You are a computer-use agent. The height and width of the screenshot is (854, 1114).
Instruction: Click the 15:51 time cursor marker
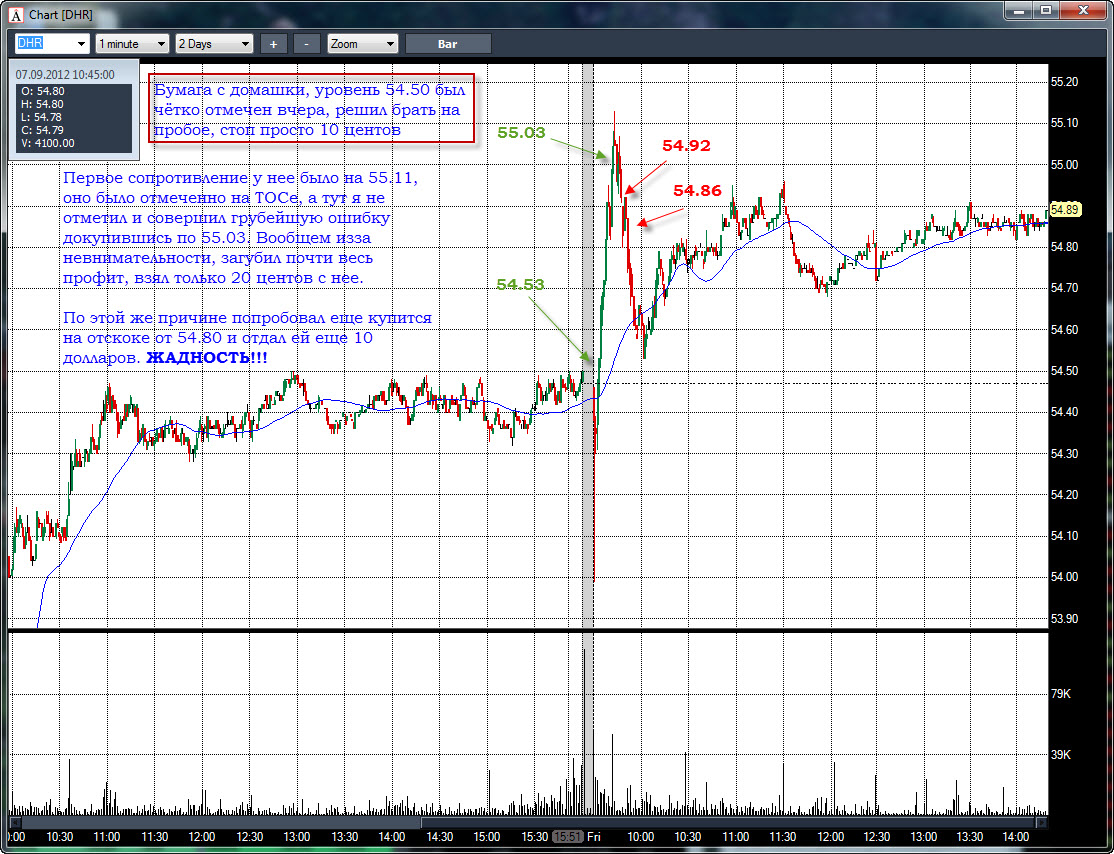[568, 837]
